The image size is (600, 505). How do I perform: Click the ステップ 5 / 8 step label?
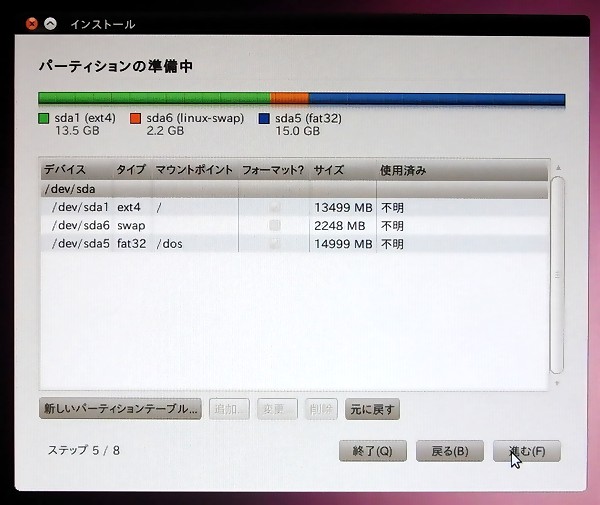(x=84, y=450)
